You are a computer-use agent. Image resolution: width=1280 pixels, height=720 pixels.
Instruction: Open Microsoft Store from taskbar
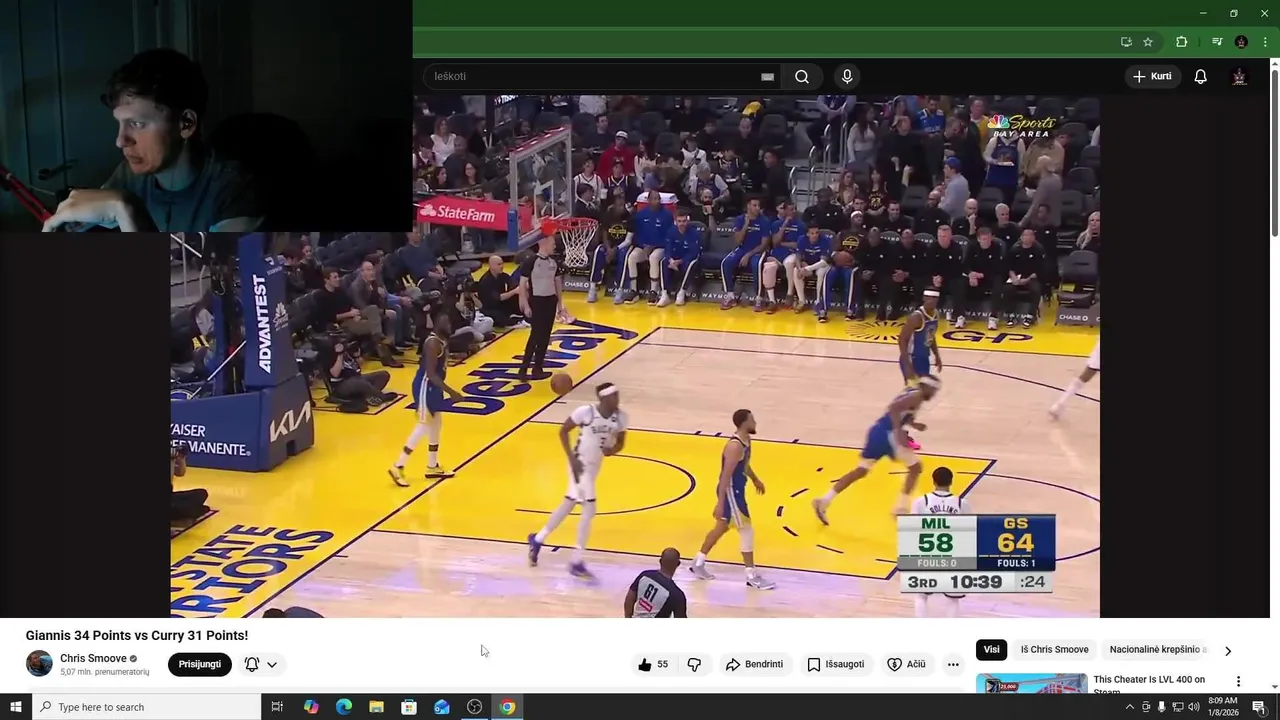(409, 707)
